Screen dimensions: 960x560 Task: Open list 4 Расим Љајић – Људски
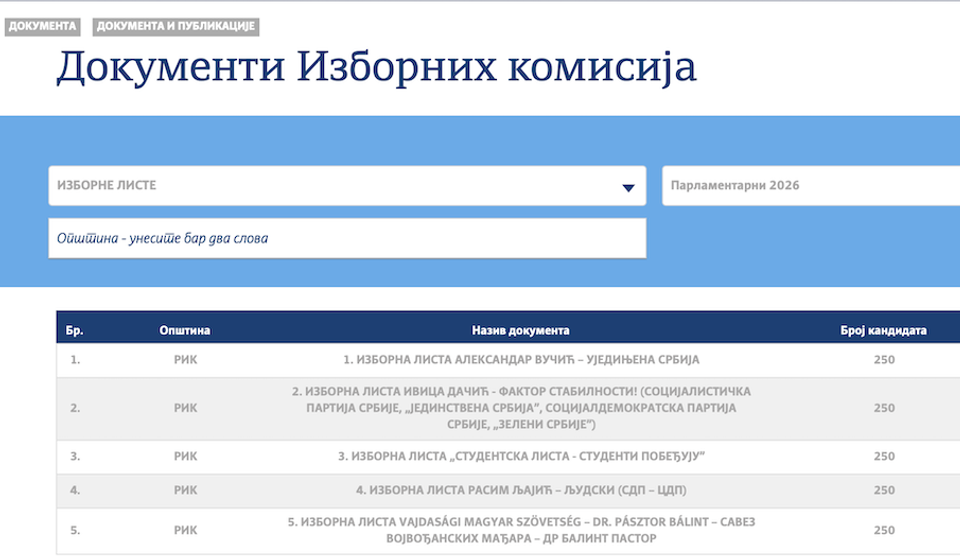(x=521, y=490)
